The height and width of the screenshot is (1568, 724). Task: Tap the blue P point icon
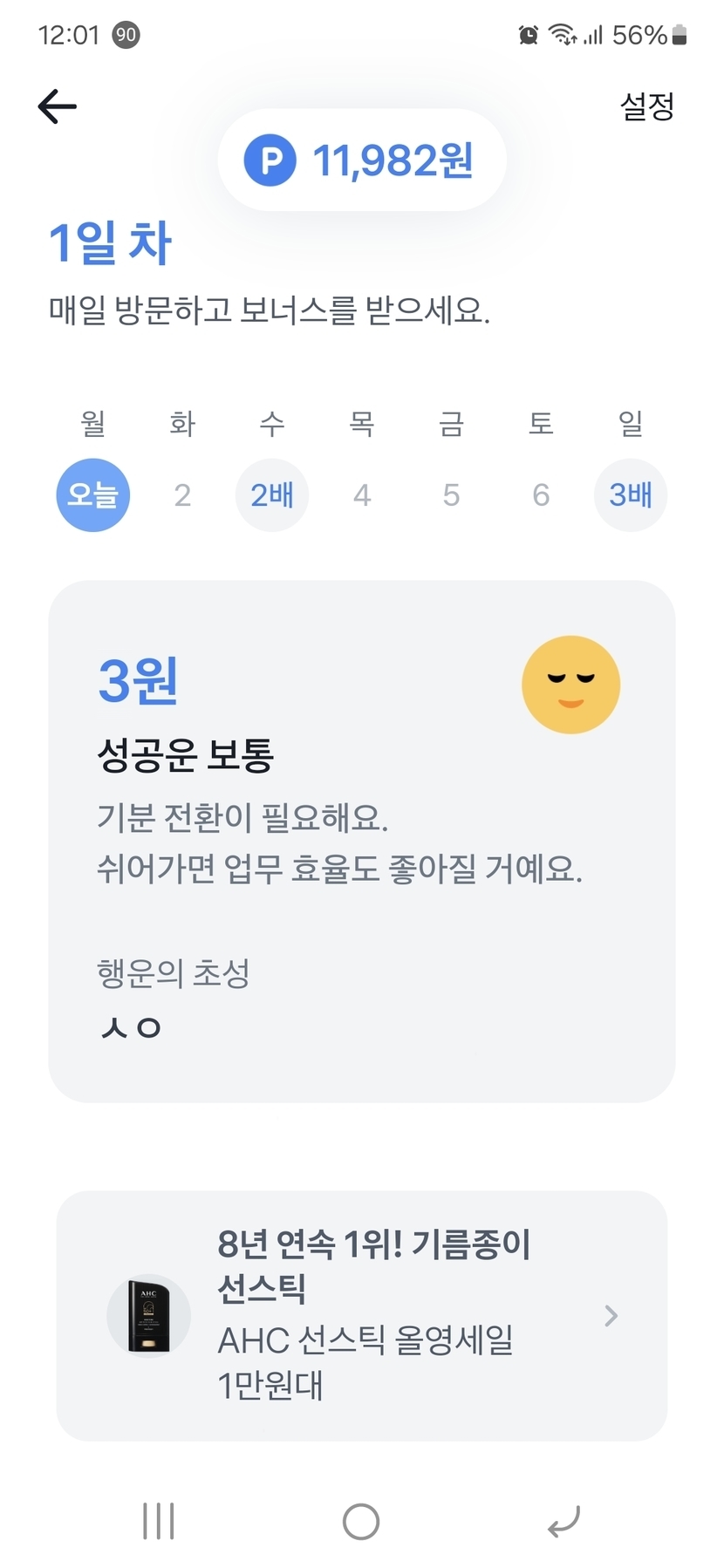click(270, 160)
